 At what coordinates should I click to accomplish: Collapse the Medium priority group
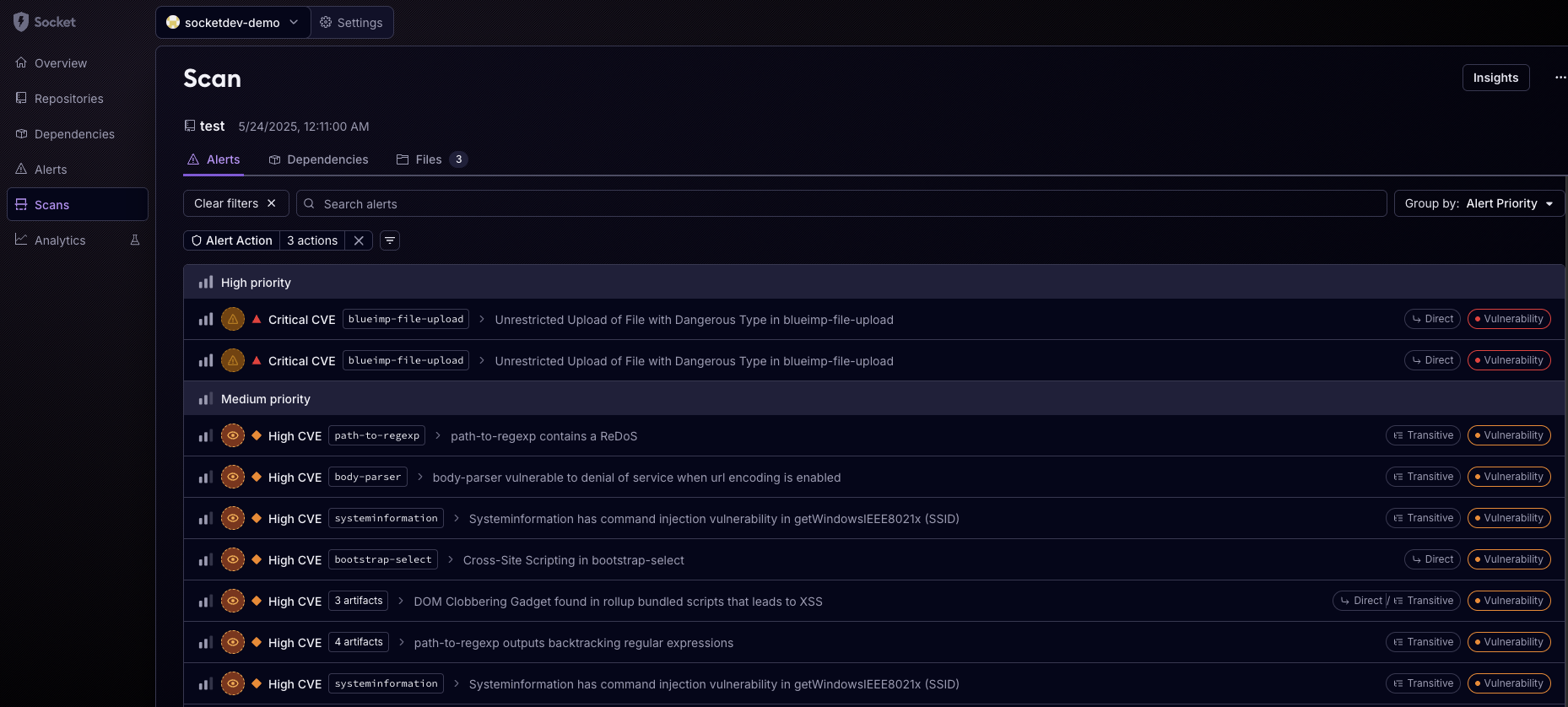tap(873, 398)
